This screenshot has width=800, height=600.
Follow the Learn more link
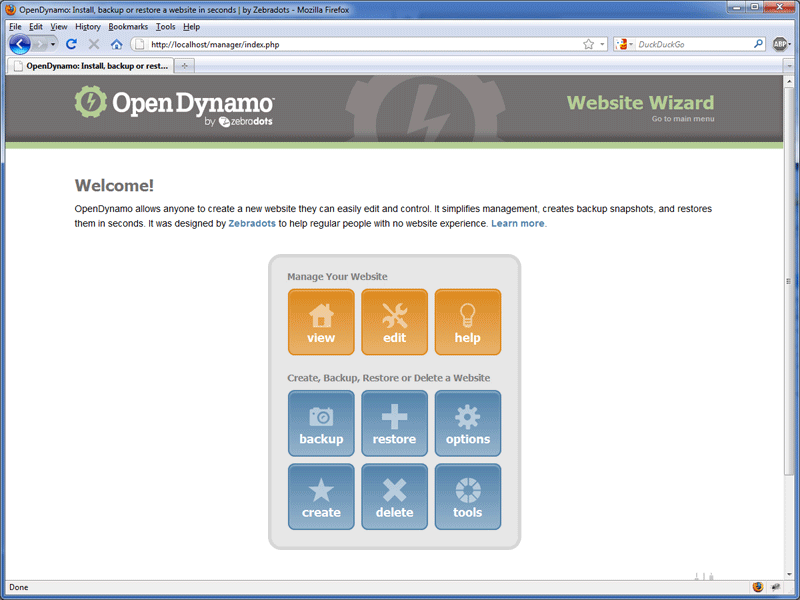[518, 223]
